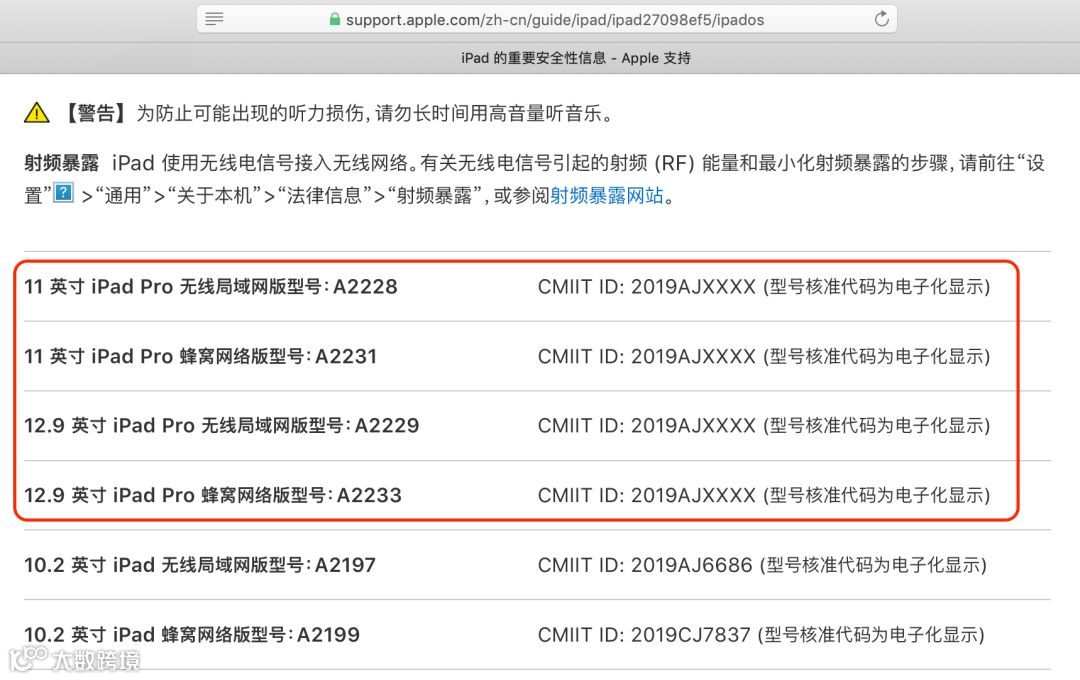The width and height of the screenshot is (1080, 680).
Task: Select the iPad 的重要安全性信息 tab
Action: coord(576,58)
